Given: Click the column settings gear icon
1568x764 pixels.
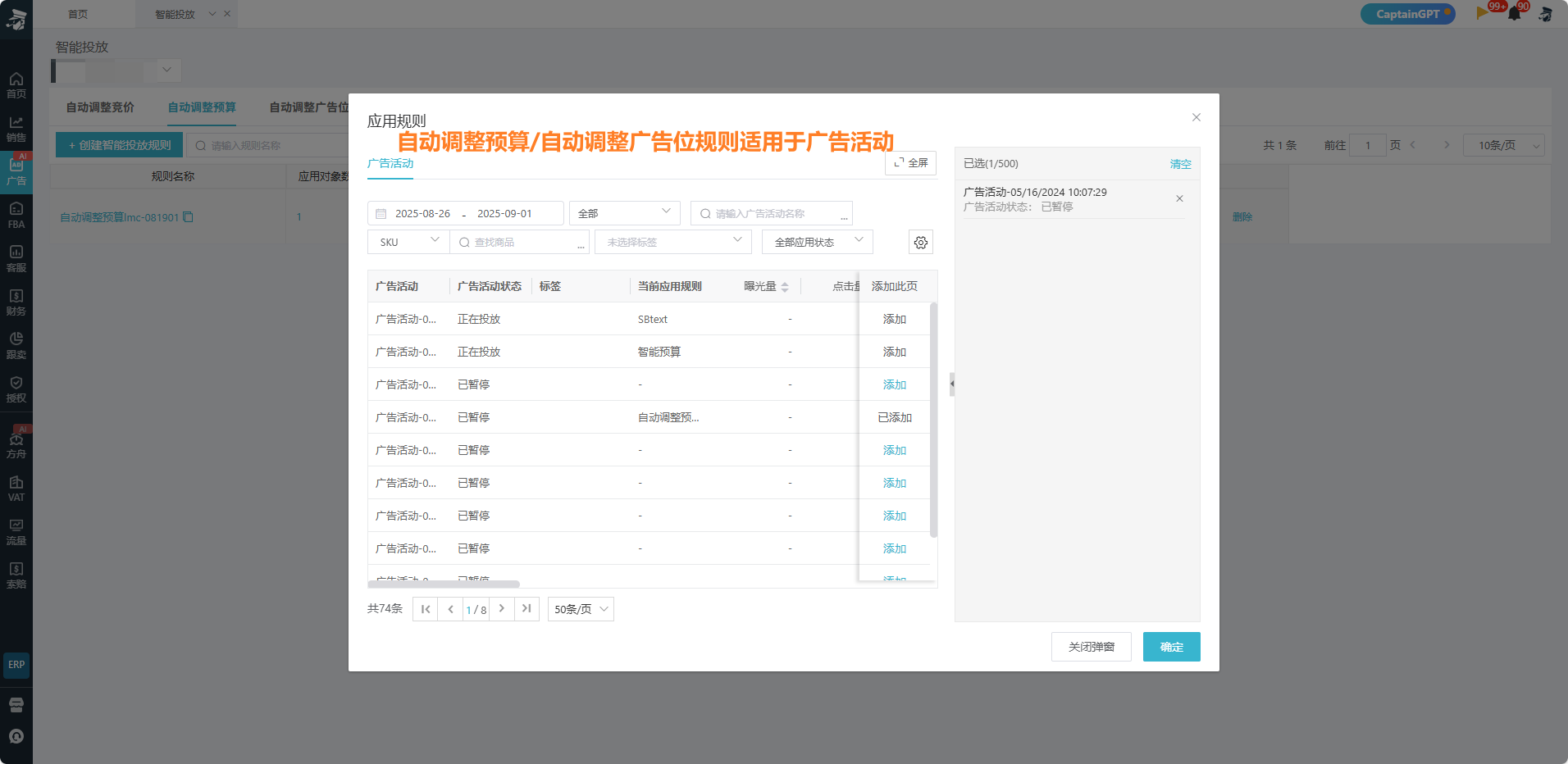Looking at the screenshot, I should pos(921,242).
